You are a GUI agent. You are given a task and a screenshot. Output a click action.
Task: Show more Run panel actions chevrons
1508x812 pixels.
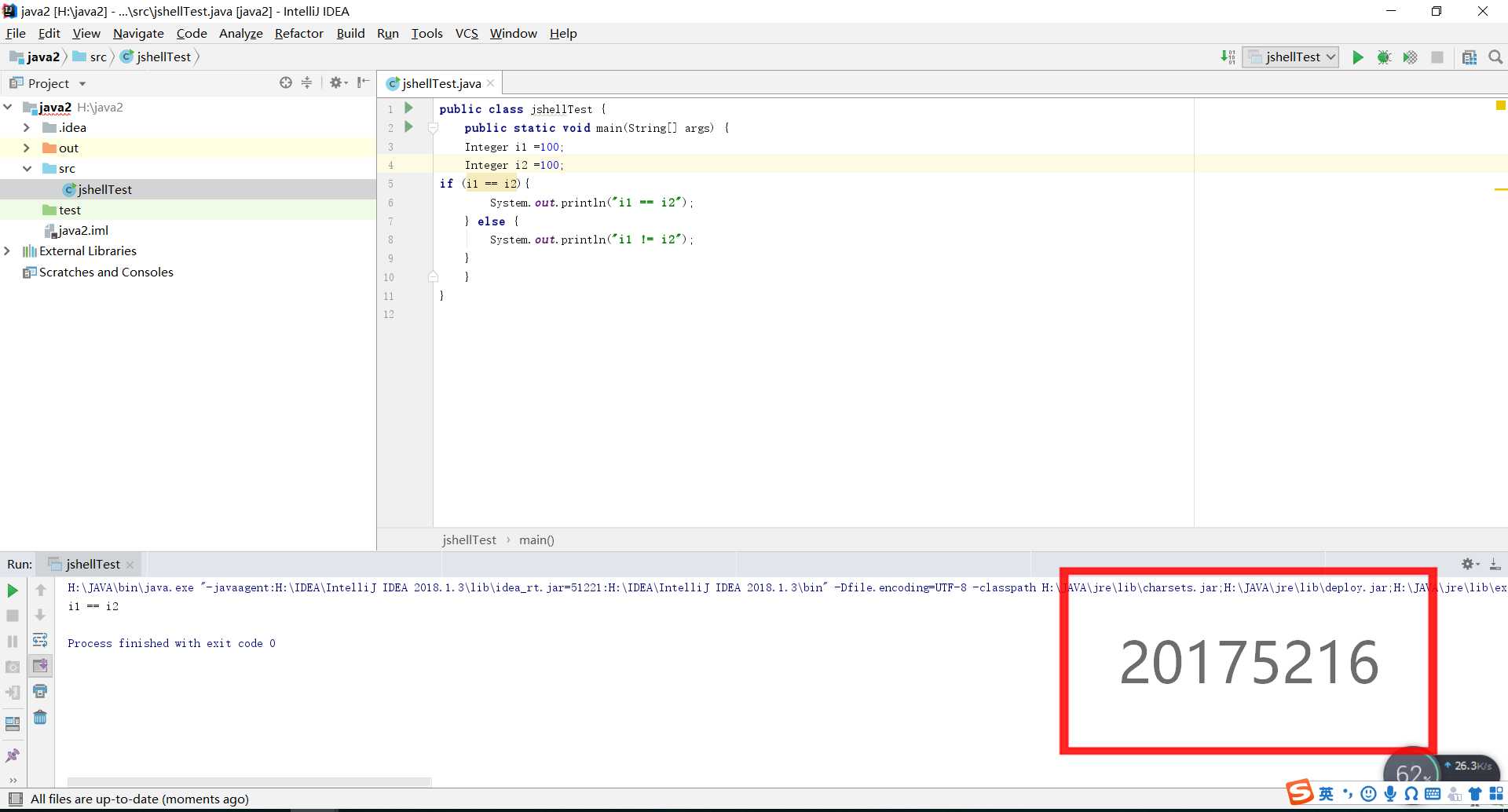(13, 780)
